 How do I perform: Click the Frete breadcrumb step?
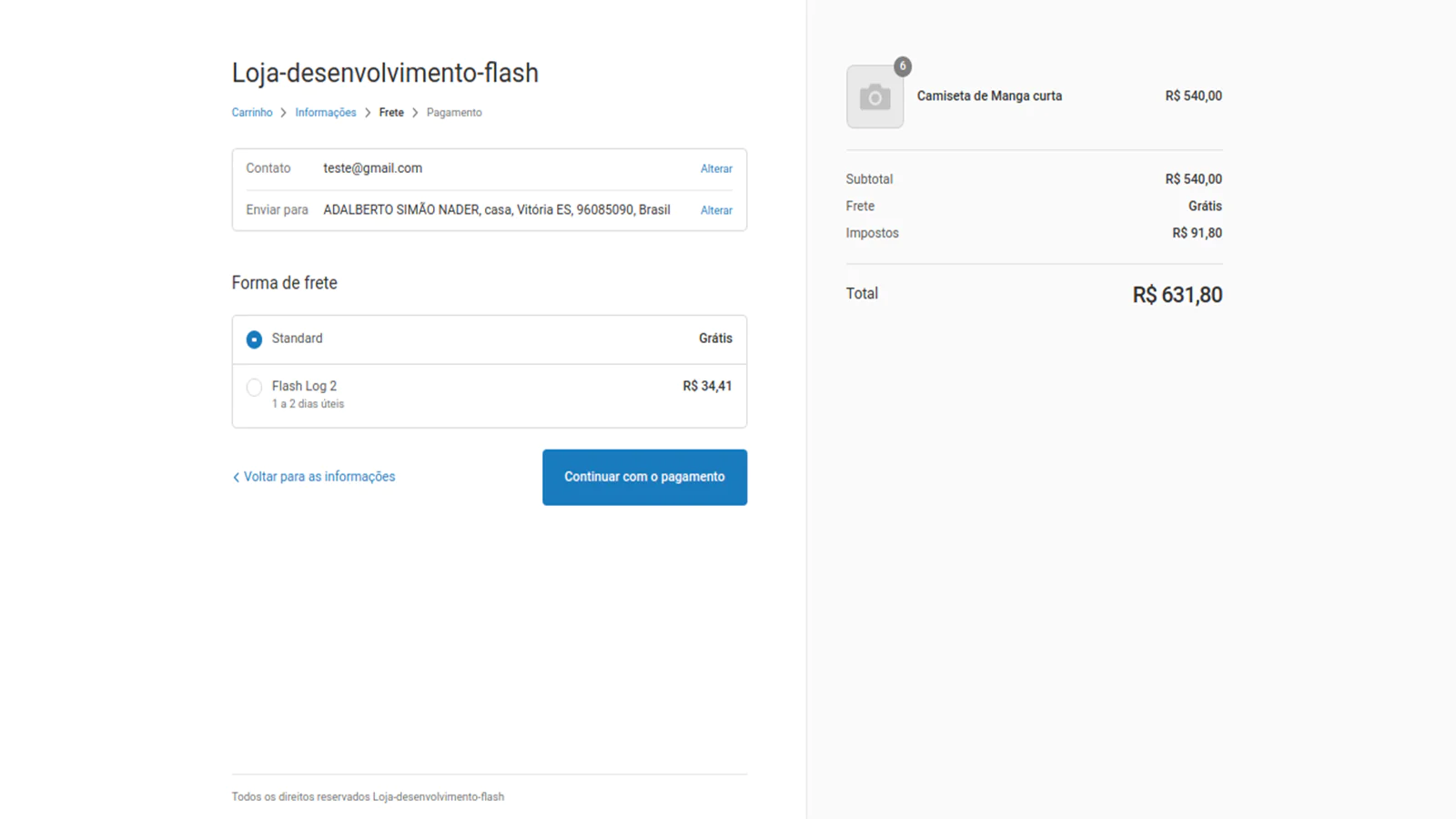click(391, 113)
